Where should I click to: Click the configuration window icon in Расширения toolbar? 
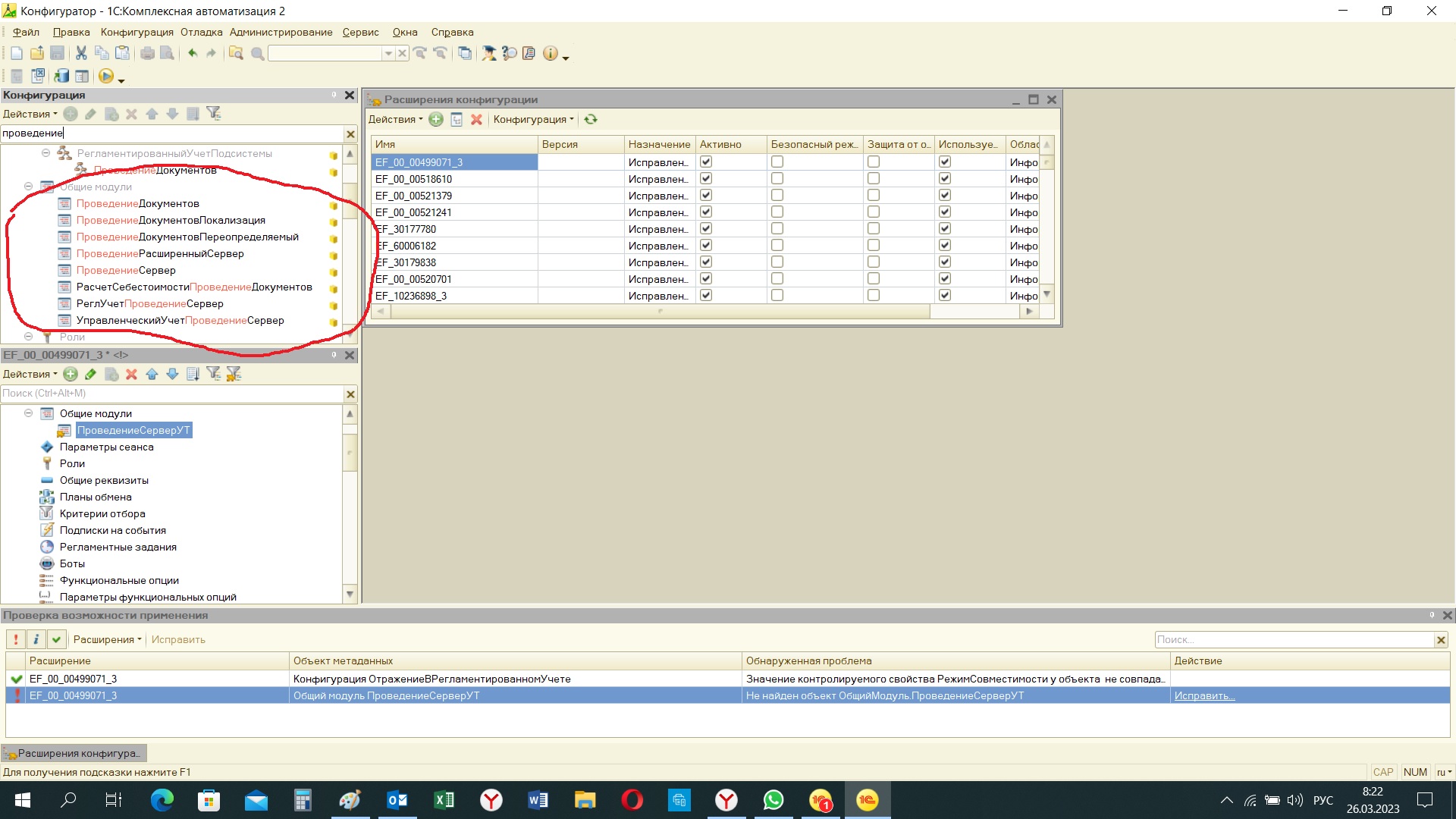457,119
